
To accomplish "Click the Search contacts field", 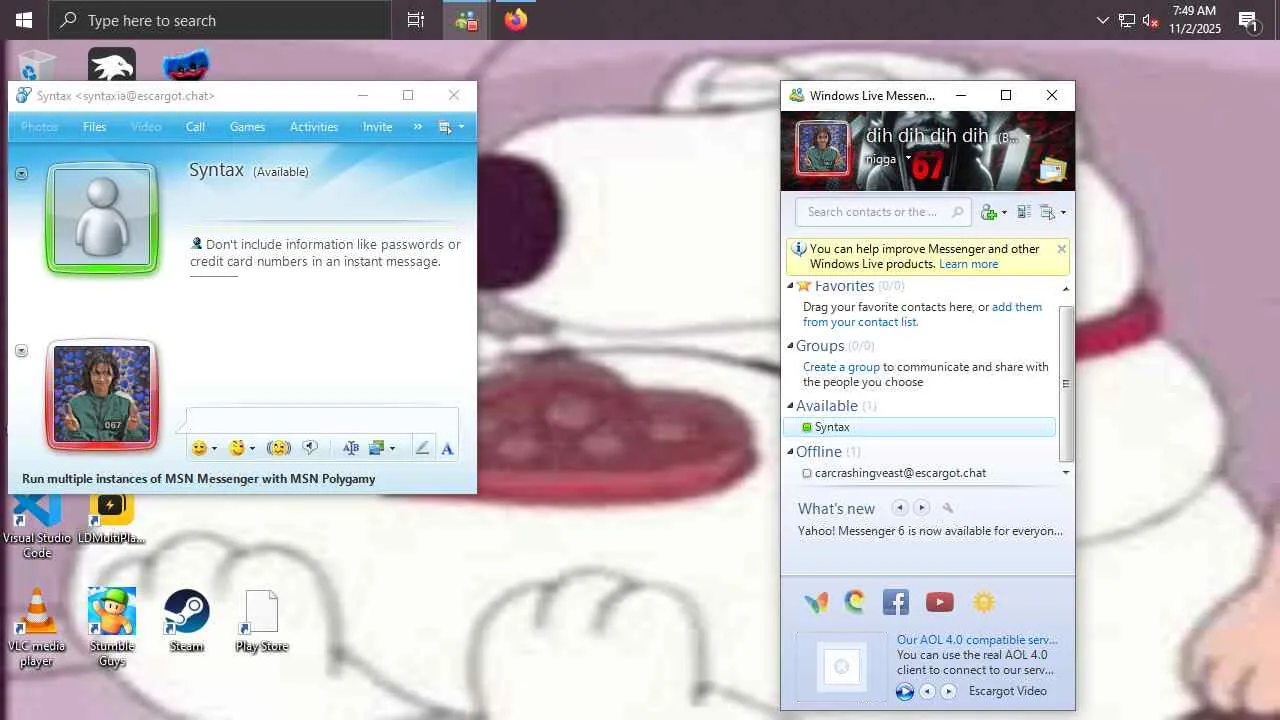I will click(882, 212).
